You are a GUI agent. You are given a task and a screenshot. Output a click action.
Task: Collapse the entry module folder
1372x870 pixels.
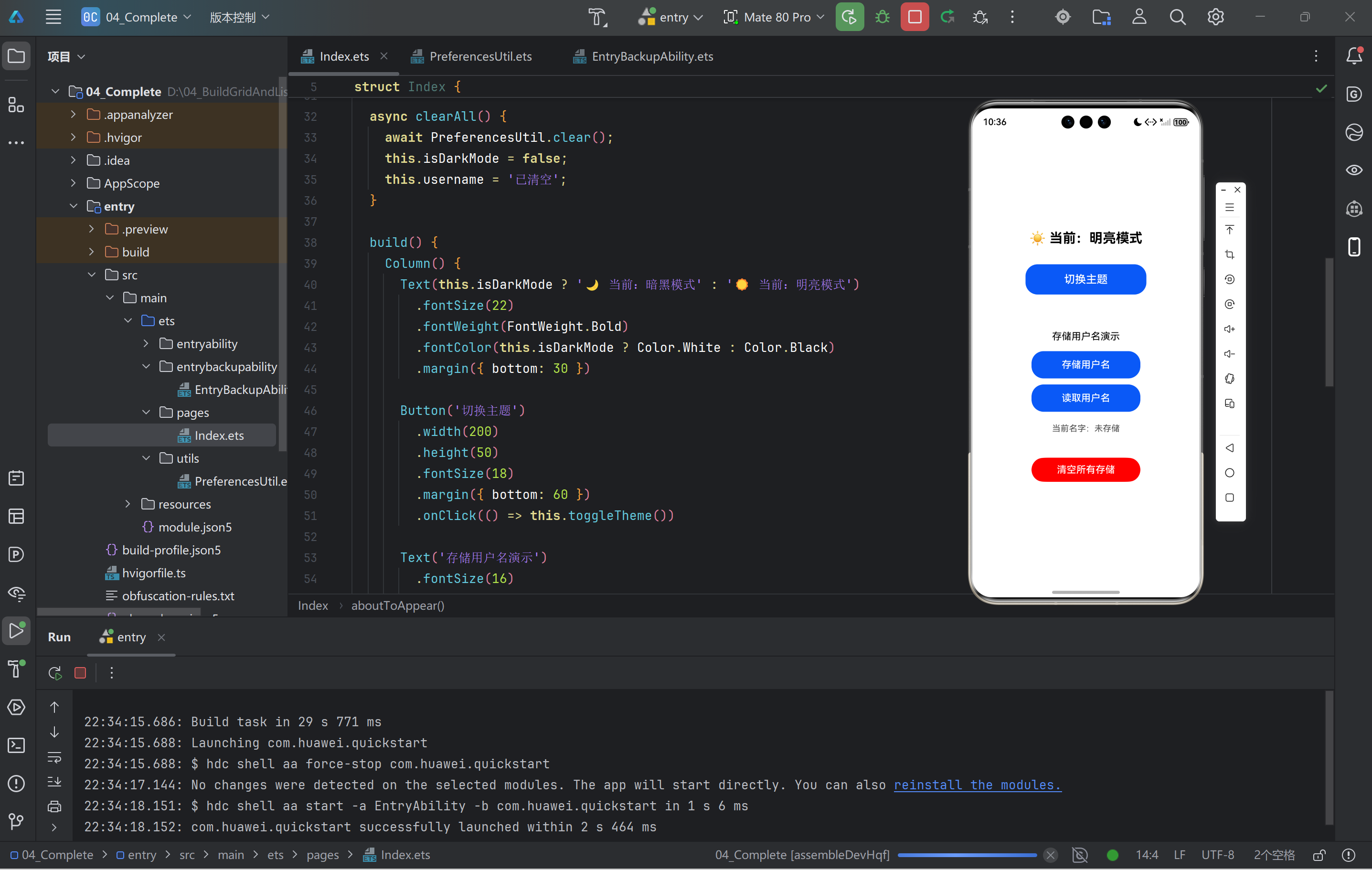pos(74,206)
